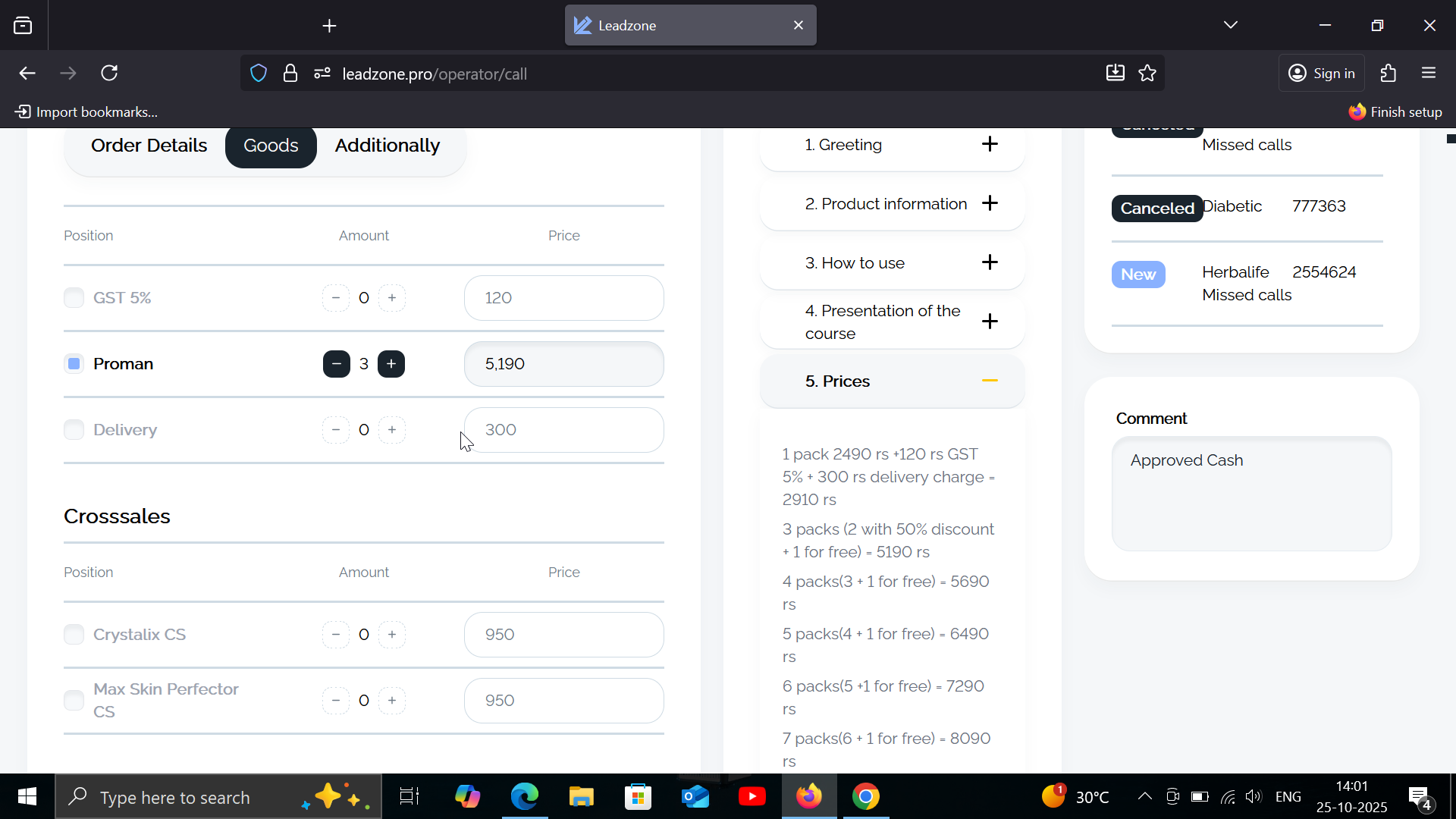Enable the GST 5% checkbox
The image size is (1456, 819).
pyautogui.click(x=74, y=298)
